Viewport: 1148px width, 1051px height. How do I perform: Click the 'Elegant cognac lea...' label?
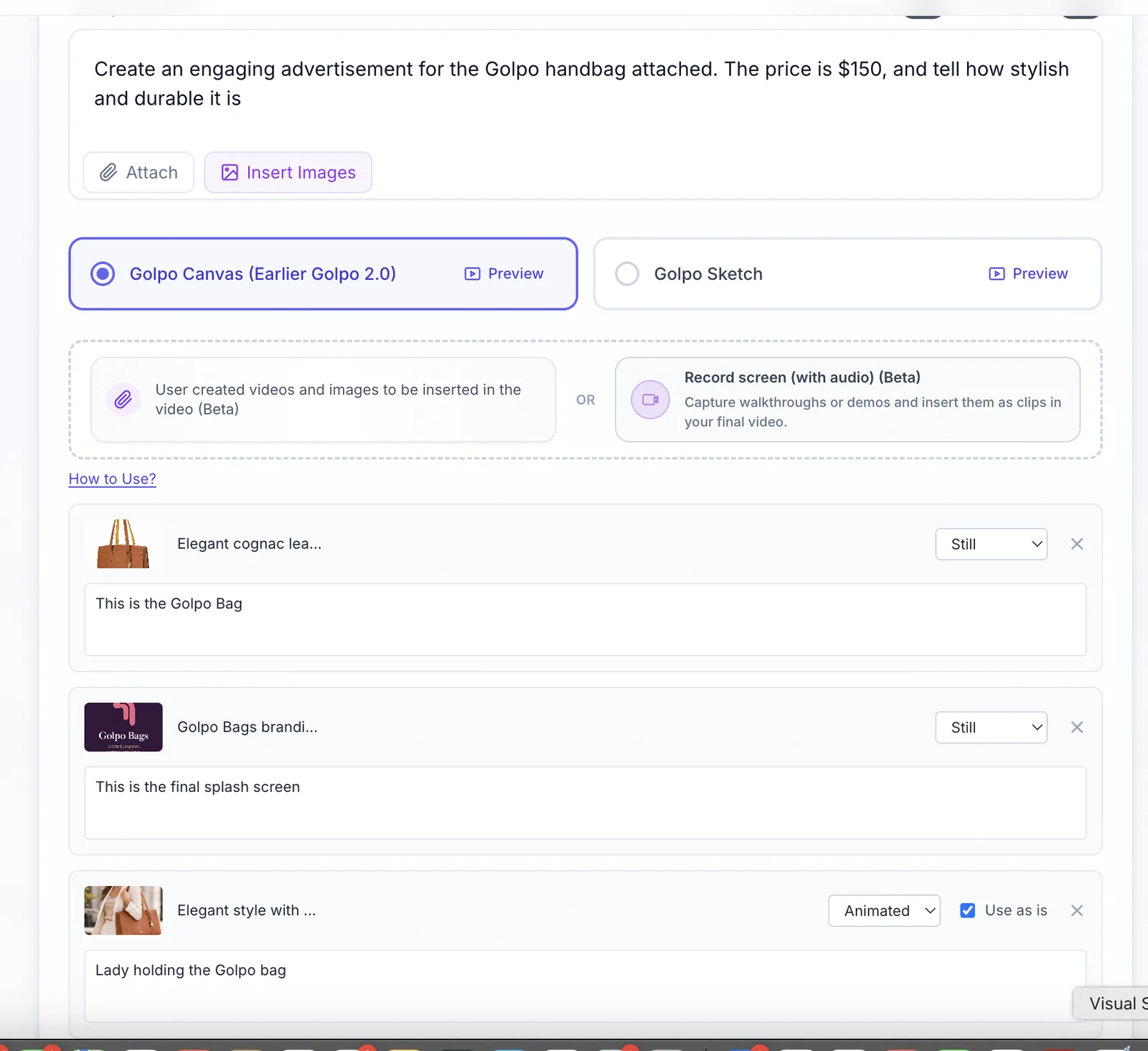tap(249, 544)
